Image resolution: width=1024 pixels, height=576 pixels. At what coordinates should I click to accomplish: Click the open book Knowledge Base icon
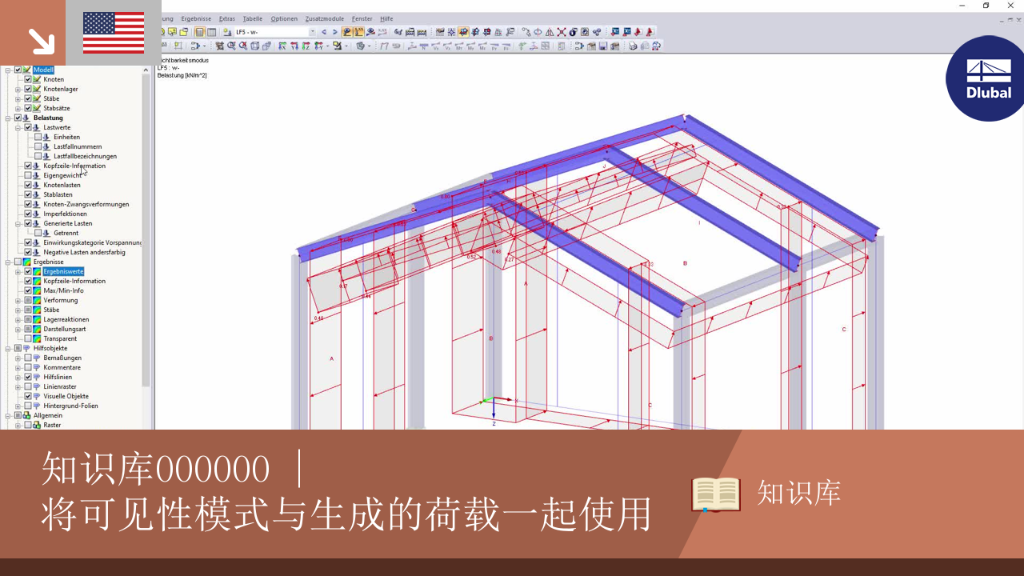(x=716, y=494)
